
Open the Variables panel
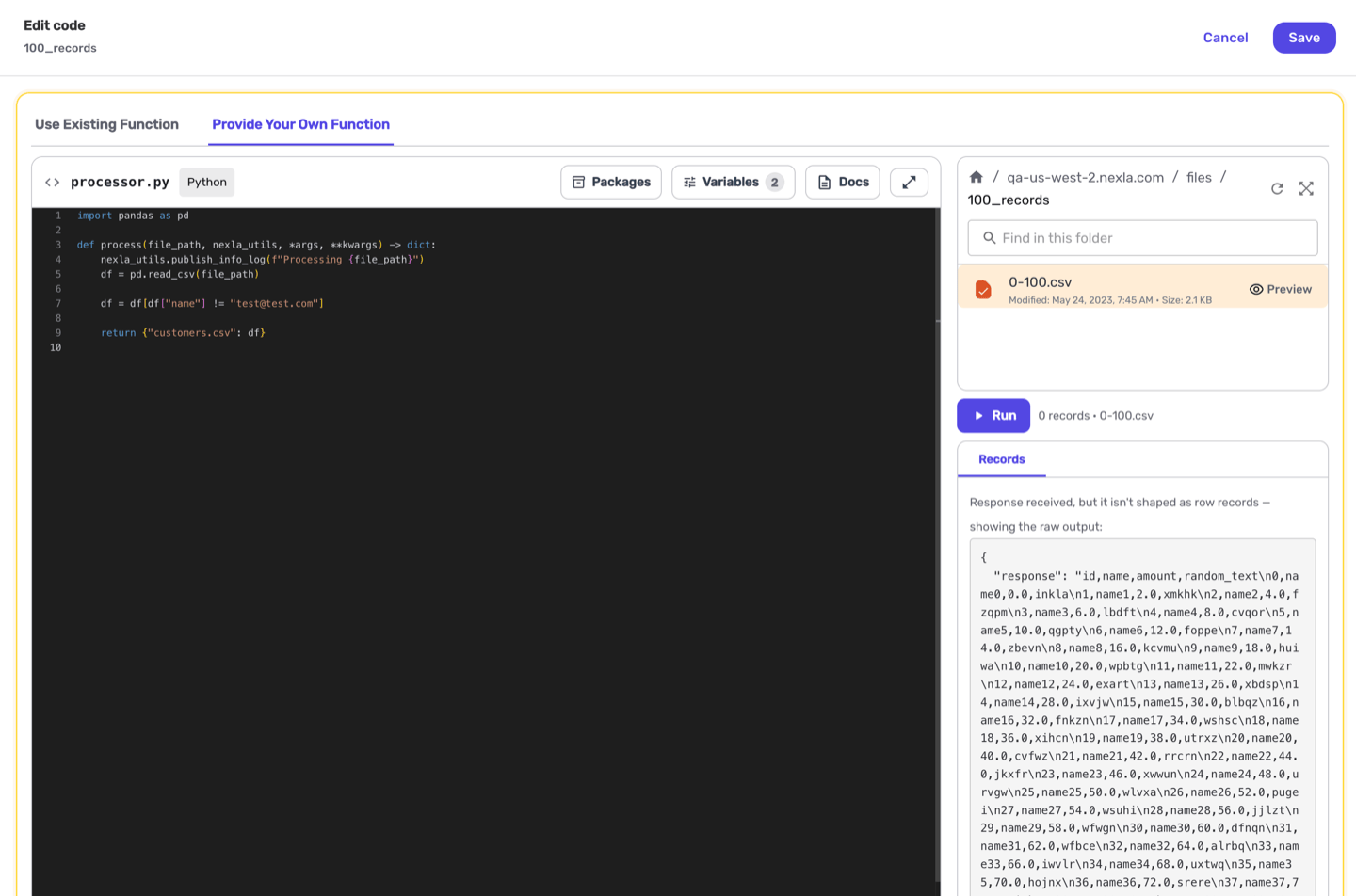[x=734, y=182]
